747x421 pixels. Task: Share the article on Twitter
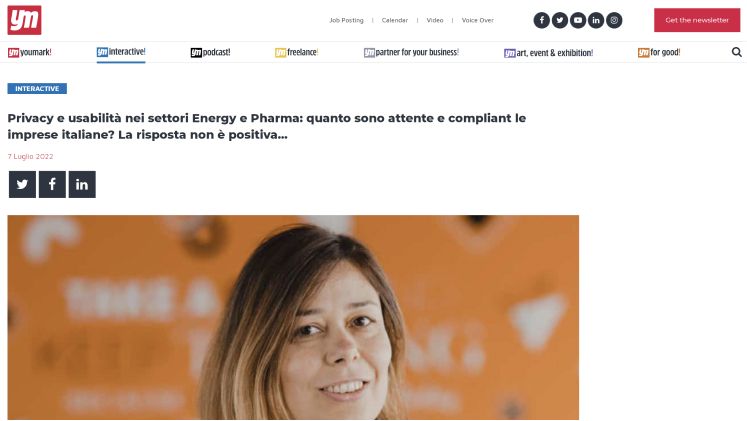coord(22,184)
